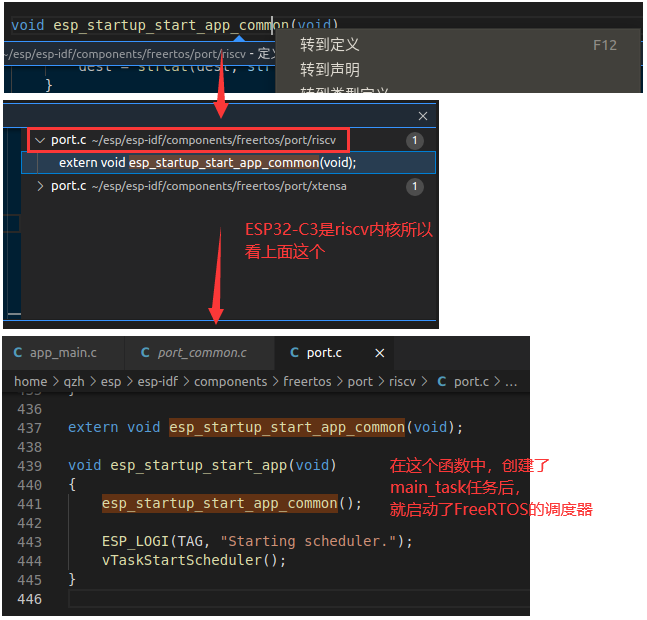
Task: Click the 'extern' keyword on line 437
Action: point(93,427)
